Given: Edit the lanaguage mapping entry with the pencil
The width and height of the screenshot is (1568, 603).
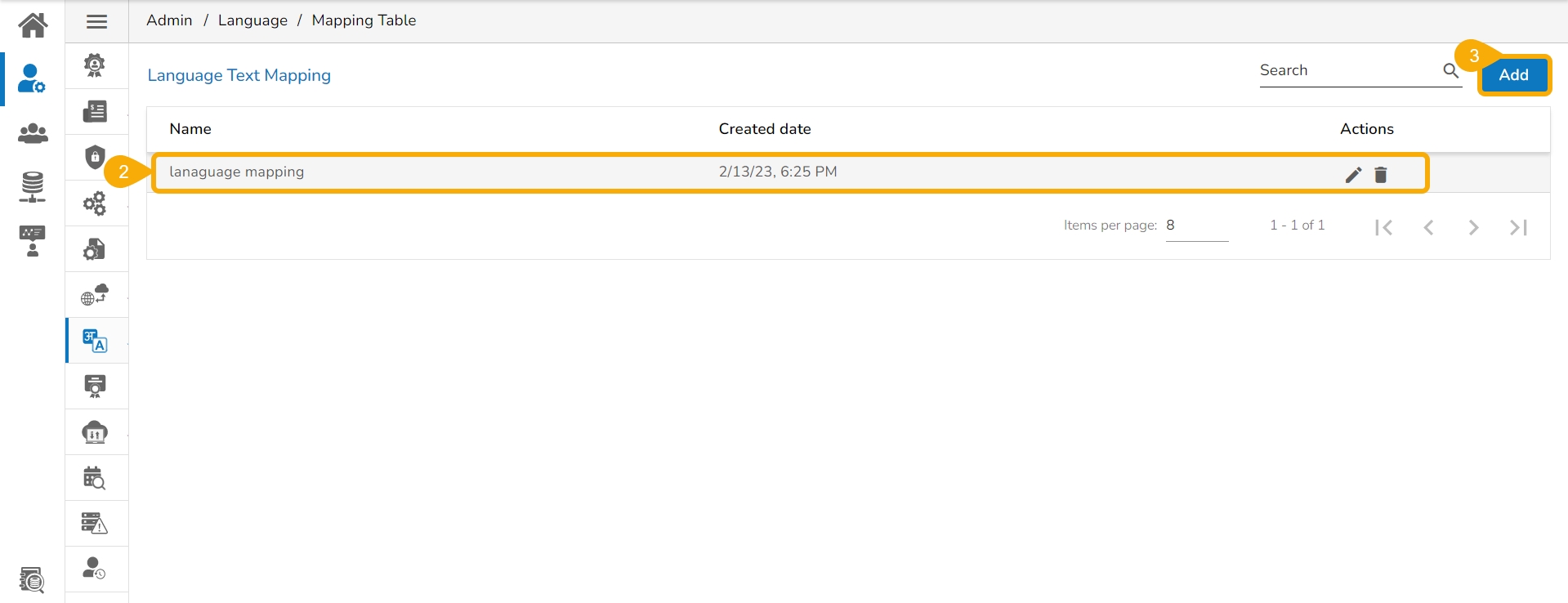Looking at the screenshot, I should 1353,174.
